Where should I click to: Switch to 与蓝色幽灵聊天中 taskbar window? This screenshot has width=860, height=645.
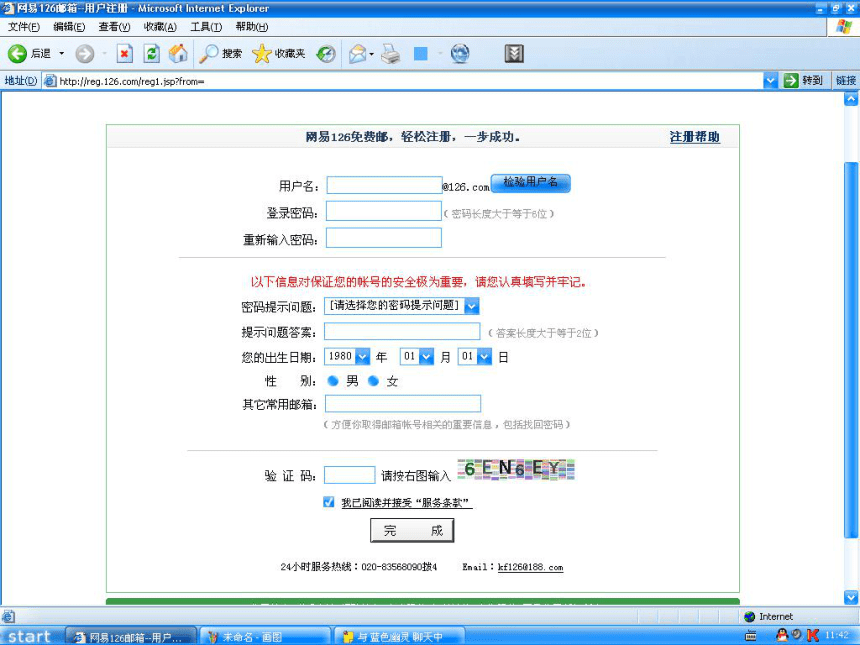point(399,637)
